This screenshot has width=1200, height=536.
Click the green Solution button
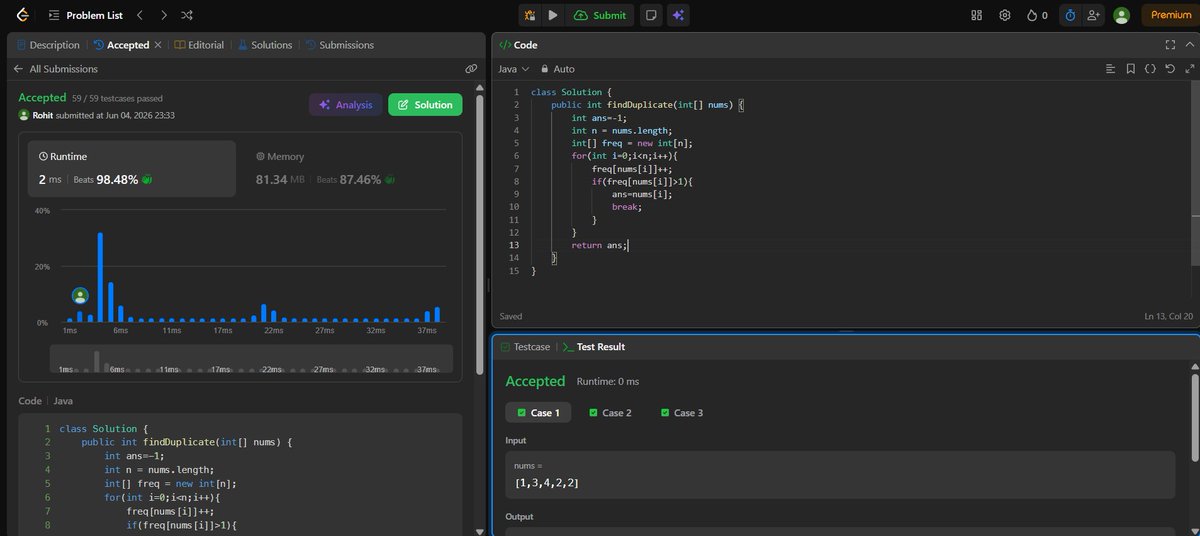click(x=425, y=105)
